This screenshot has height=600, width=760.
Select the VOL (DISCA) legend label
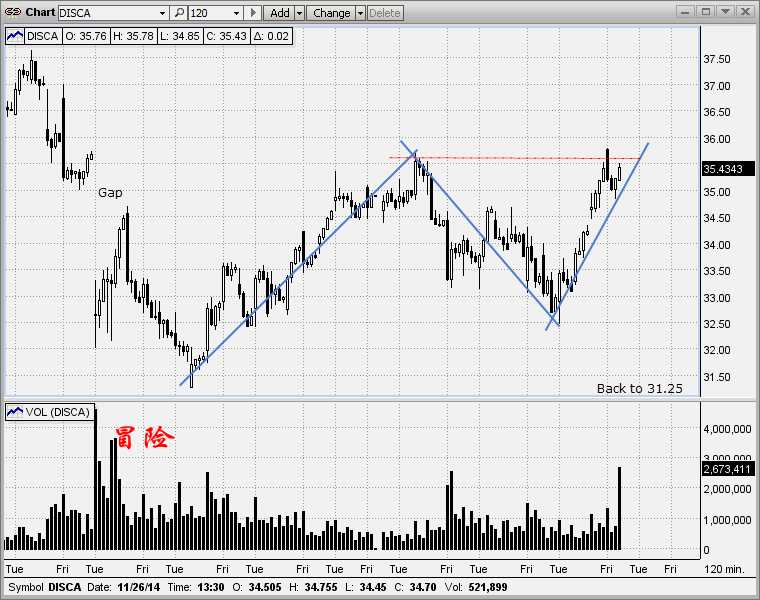58,412
